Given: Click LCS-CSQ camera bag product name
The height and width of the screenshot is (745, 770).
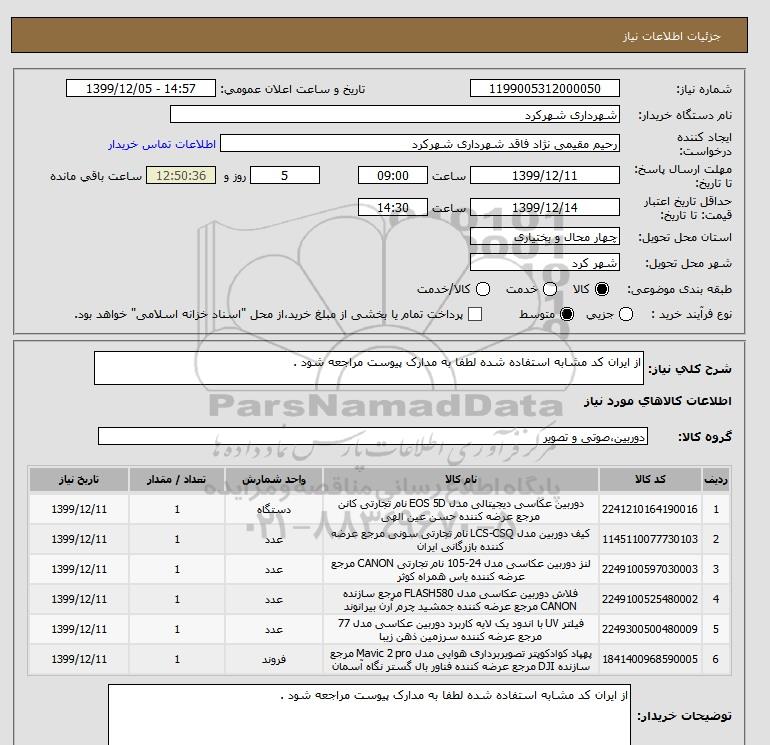Looking at the screenshot, I should tap(461, 540).
